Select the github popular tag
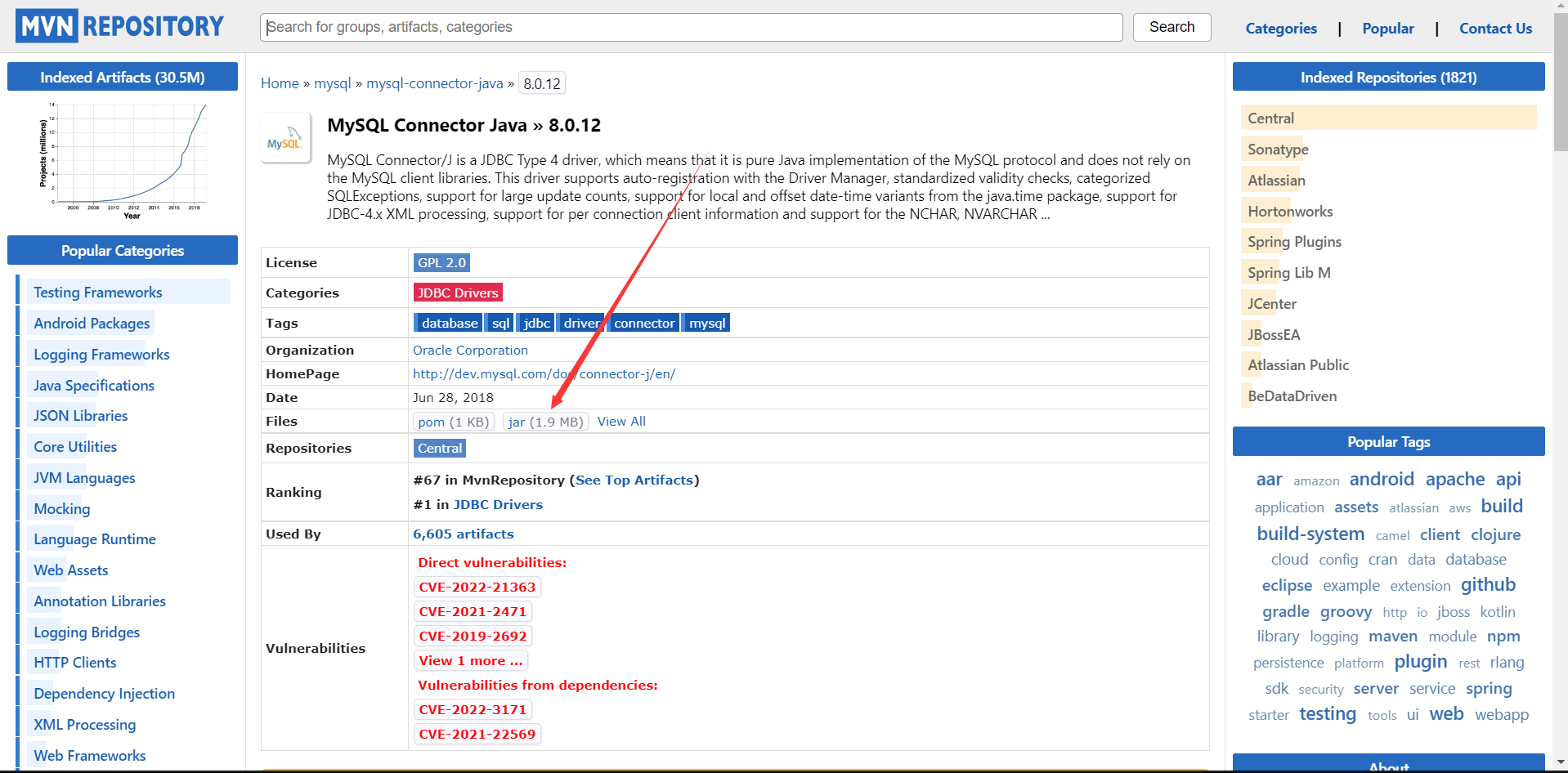The image size is (1568, 773). [x=1488, y=585]
